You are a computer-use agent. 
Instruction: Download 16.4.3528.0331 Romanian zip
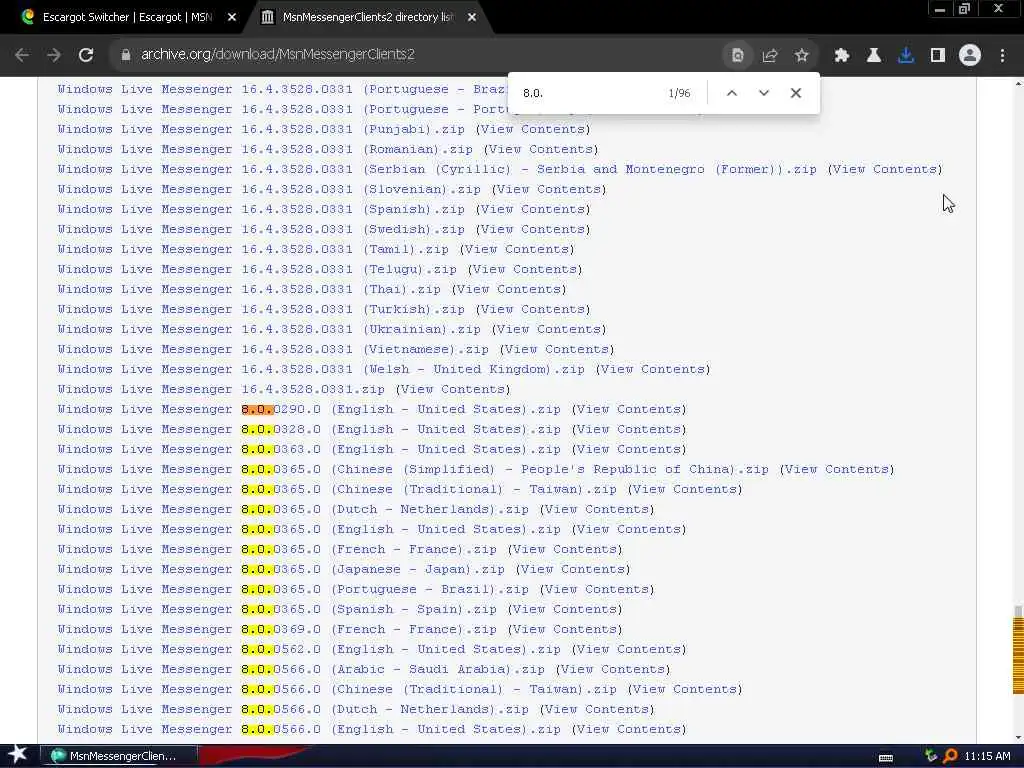click(x=265, y=150)
